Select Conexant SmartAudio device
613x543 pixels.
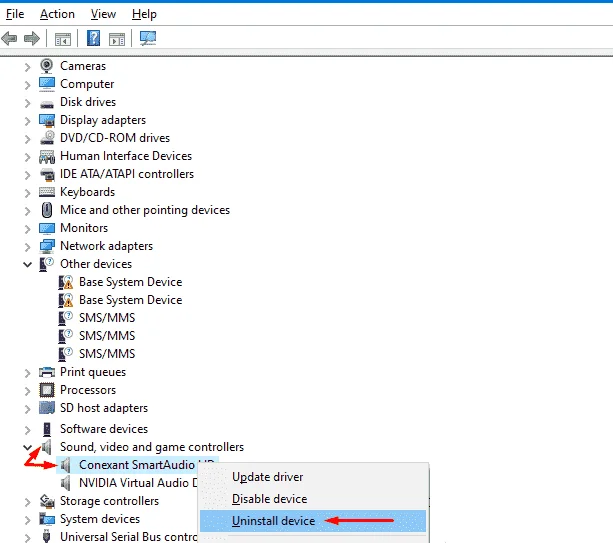click(137, 465)
